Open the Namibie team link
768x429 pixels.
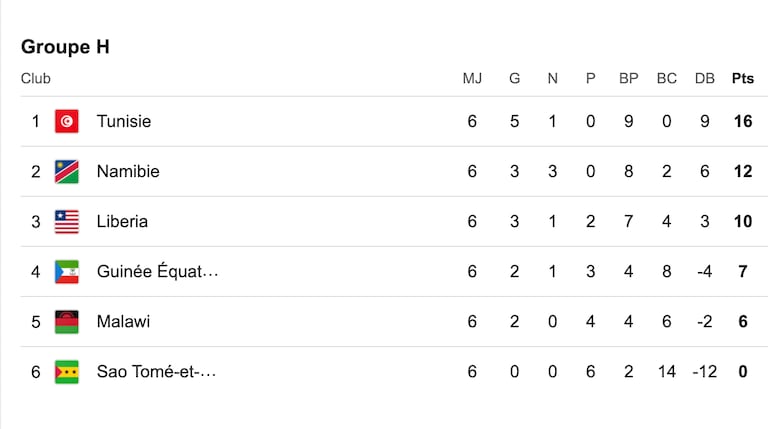click(x=128, y=171)
